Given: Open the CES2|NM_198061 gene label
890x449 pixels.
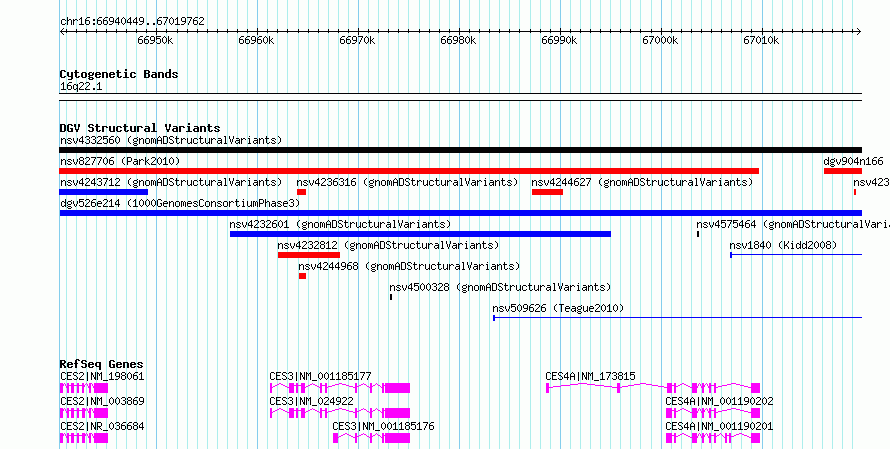Looking at the screenshot, I should [x=102, y=376].
